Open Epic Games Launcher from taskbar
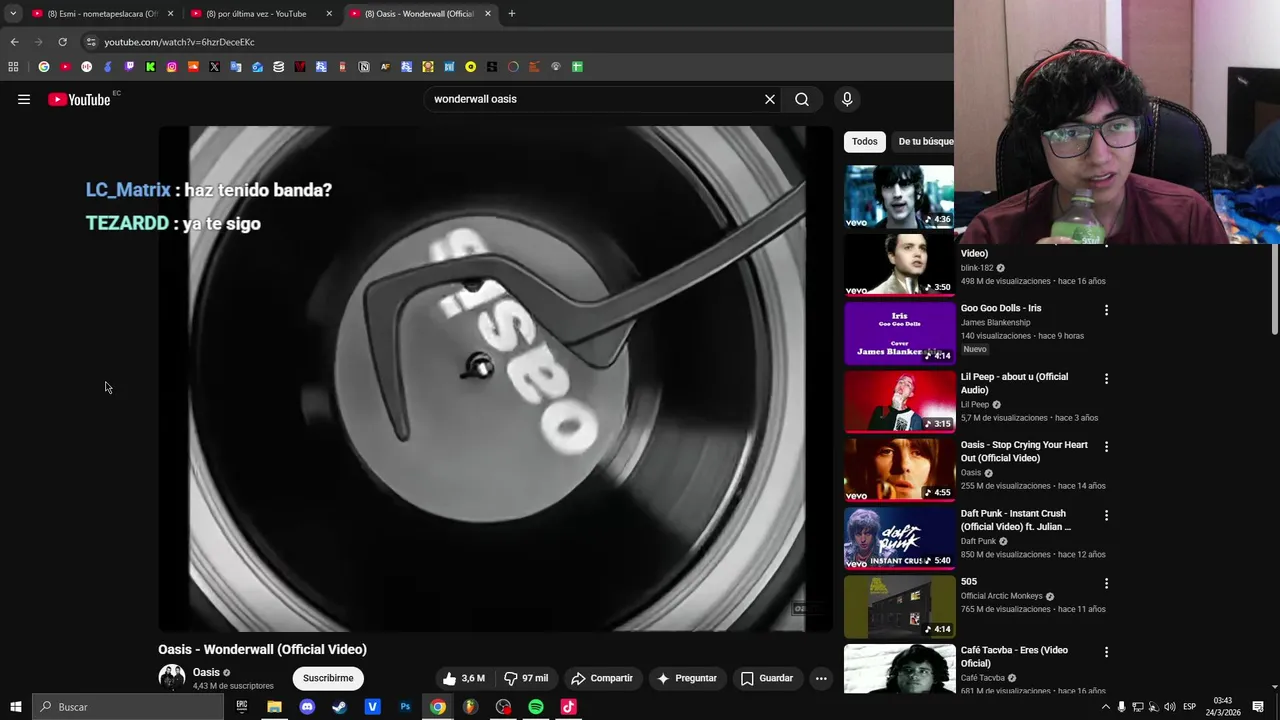Screen dimensions: 1280x720 coord(241,707)
